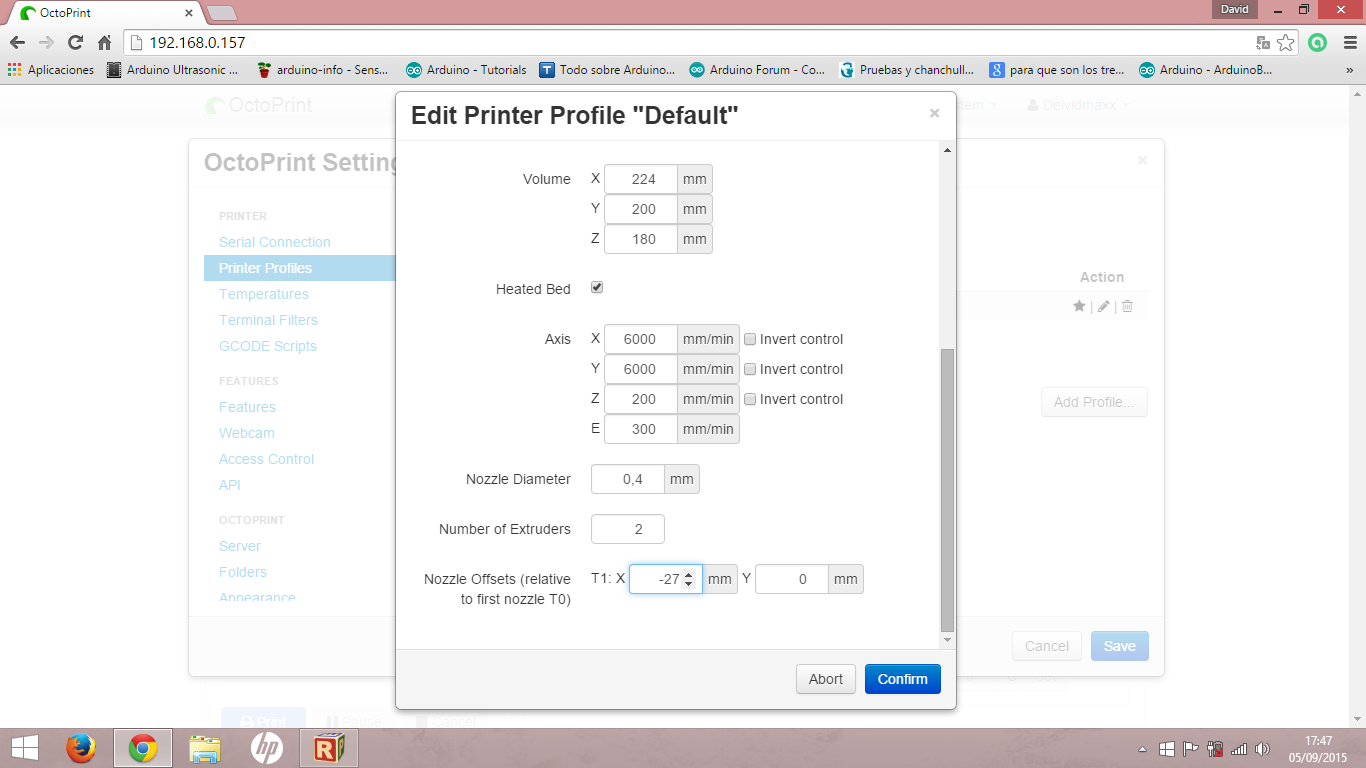This screenshot has height=768, width=1366.
Task: Click the OctoPrint logo link
Action: click(x=258, y=105)
